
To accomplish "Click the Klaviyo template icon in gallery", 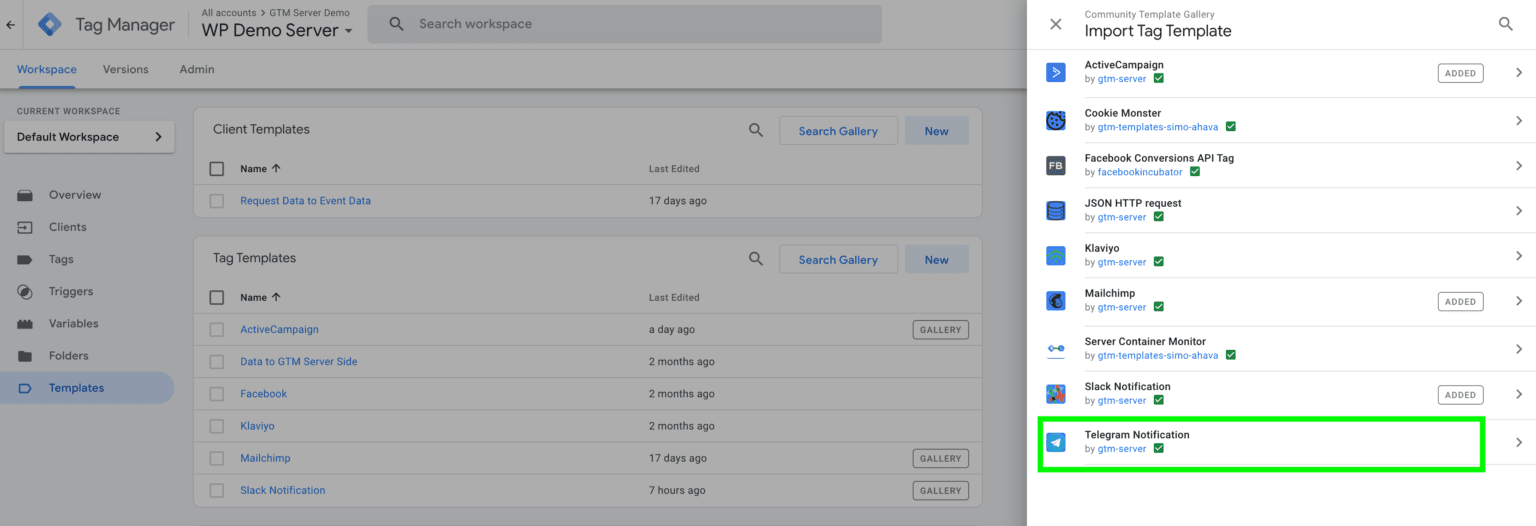I will click(1056, 255).
